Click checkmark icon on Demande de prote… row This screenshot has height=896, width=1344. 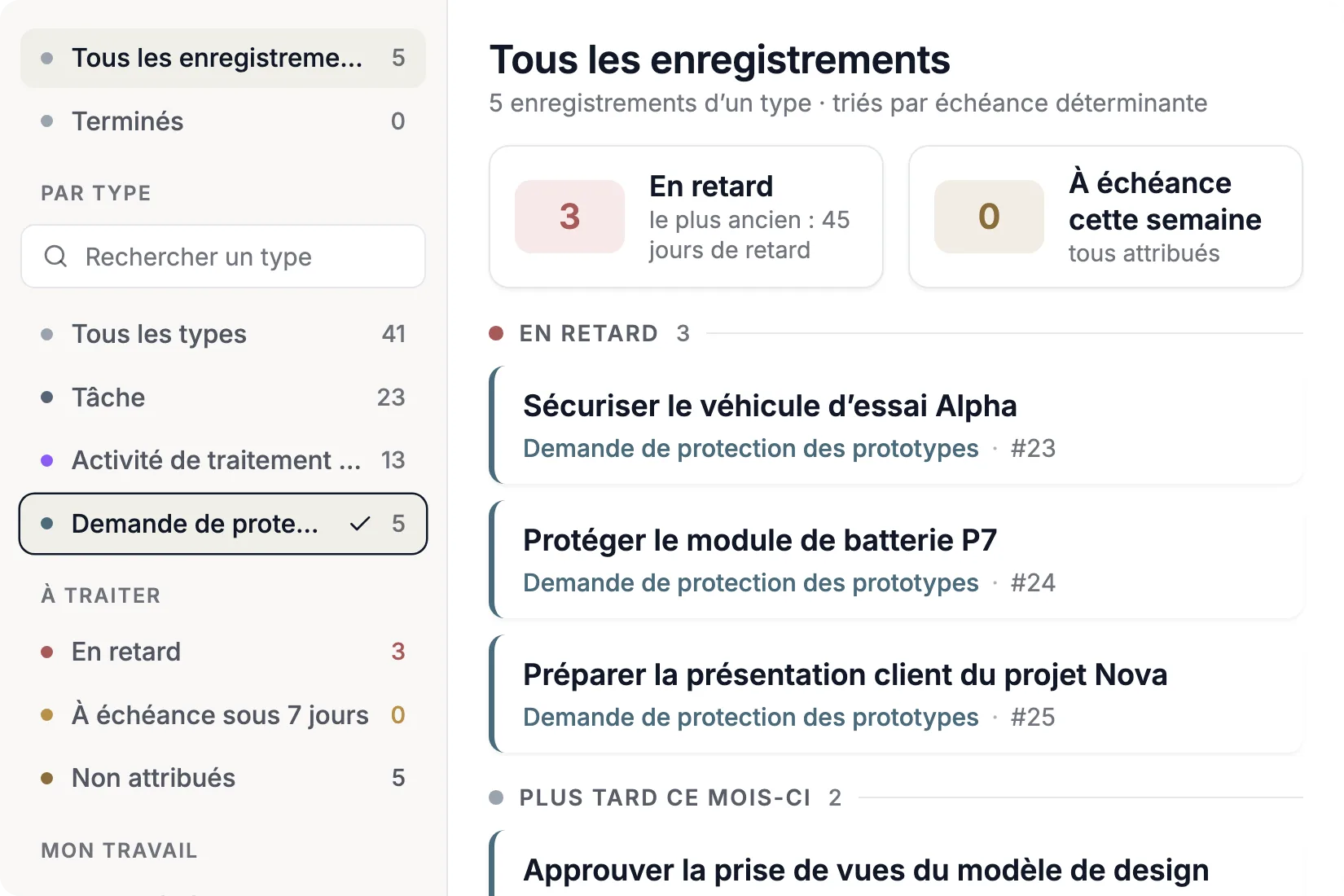point(360,524)
